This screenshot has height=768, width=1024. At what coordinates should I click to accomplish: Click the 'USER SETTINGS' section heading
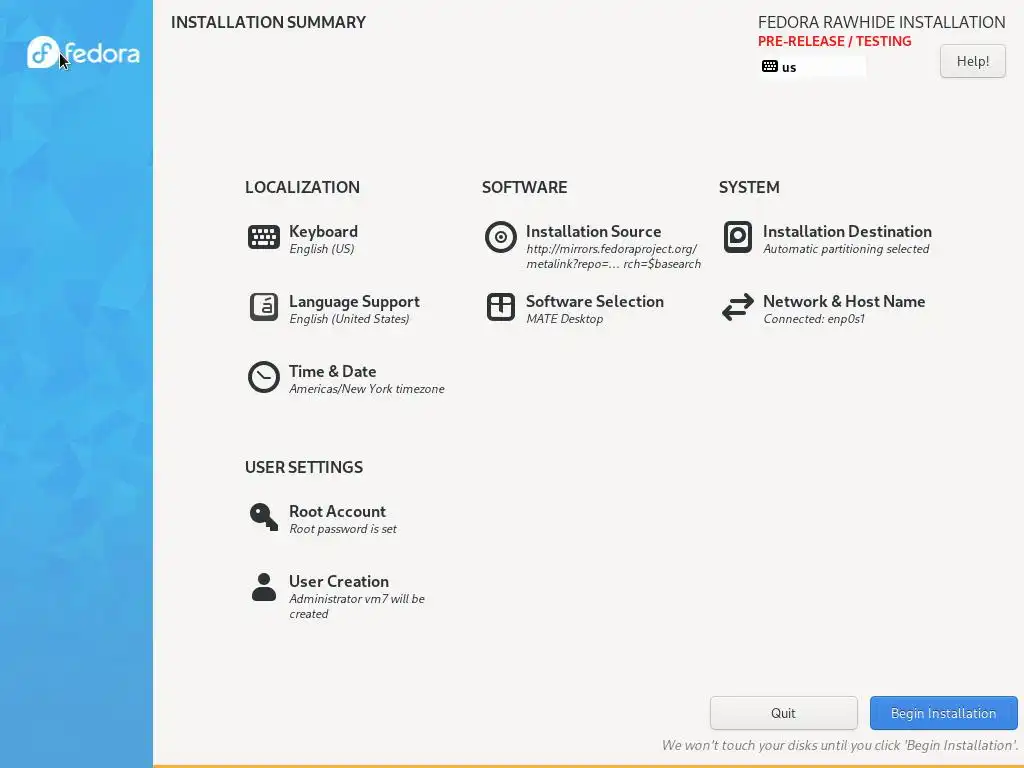(304, 468)
